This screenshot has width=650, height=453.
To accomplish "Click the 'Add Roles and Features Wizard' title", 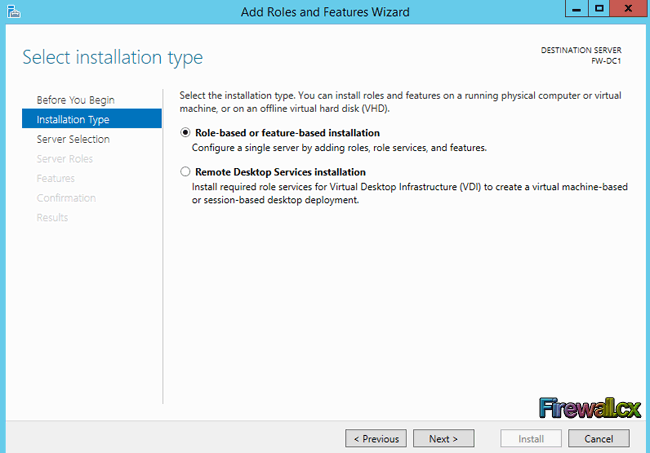I will pos(325,12).
